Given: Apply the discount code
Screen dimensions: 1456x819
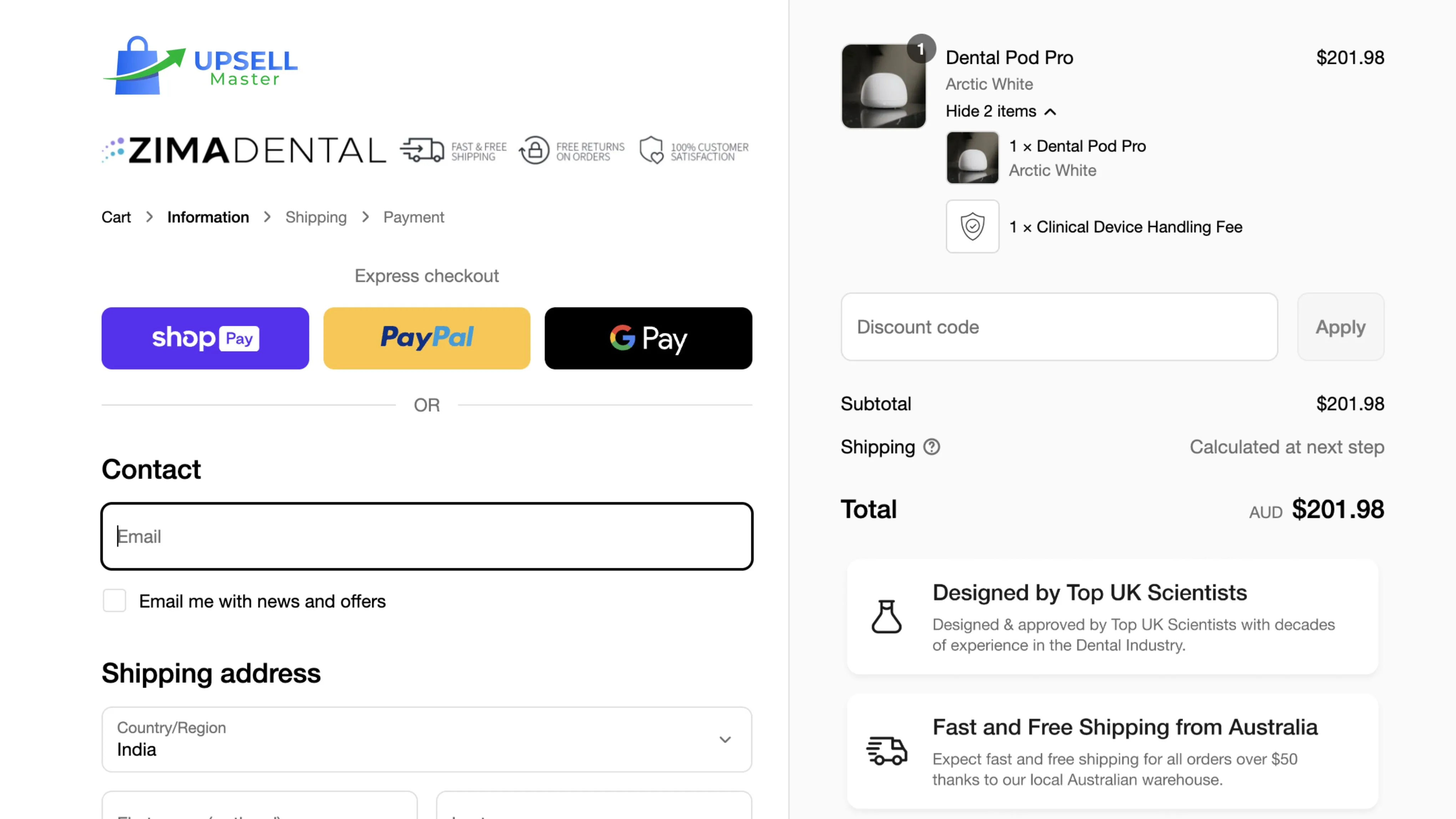Looking at the screenshot, I should point(1341,327).
